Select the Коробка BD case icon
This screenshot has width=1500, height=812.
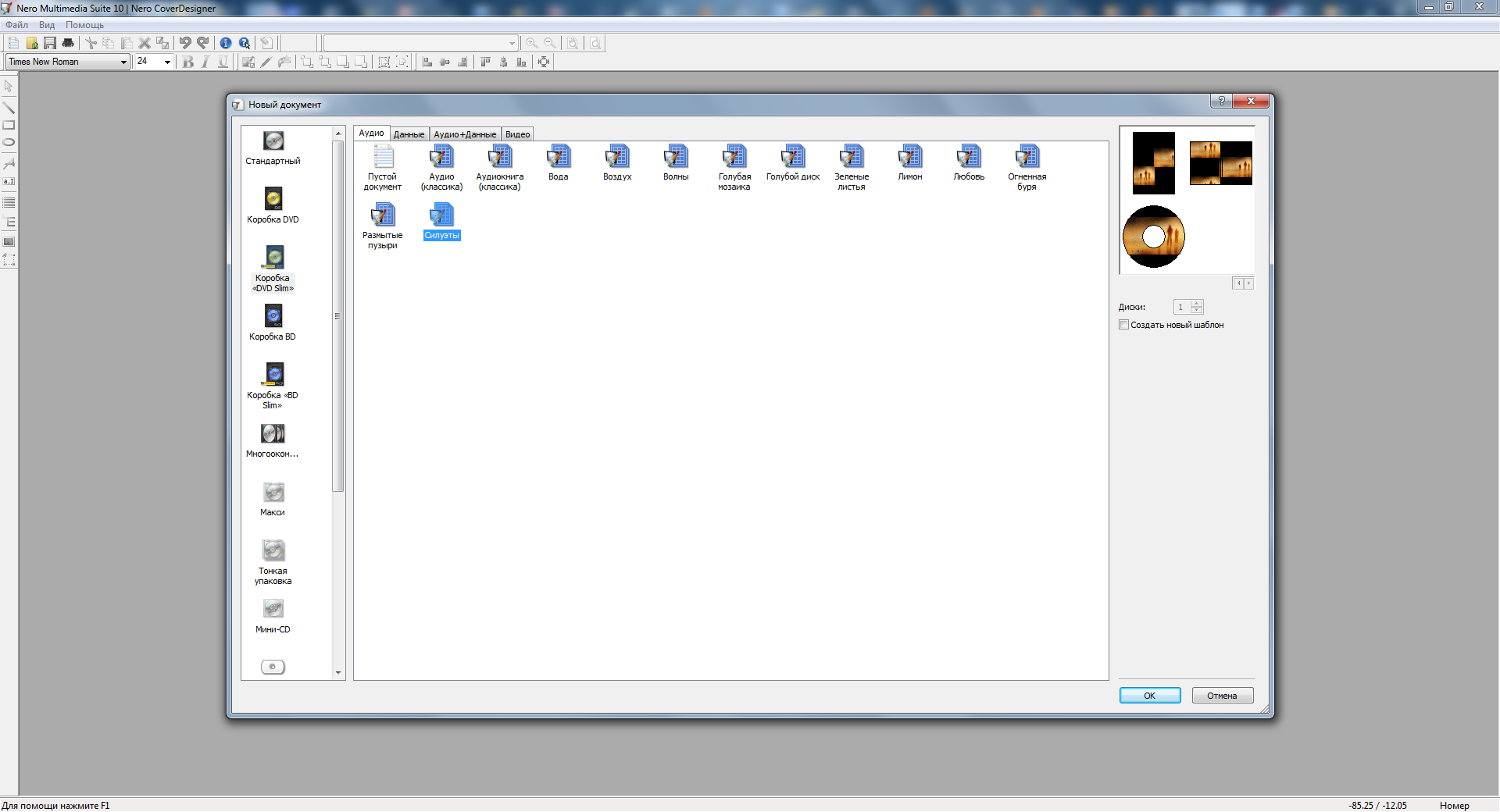point(273,316)
